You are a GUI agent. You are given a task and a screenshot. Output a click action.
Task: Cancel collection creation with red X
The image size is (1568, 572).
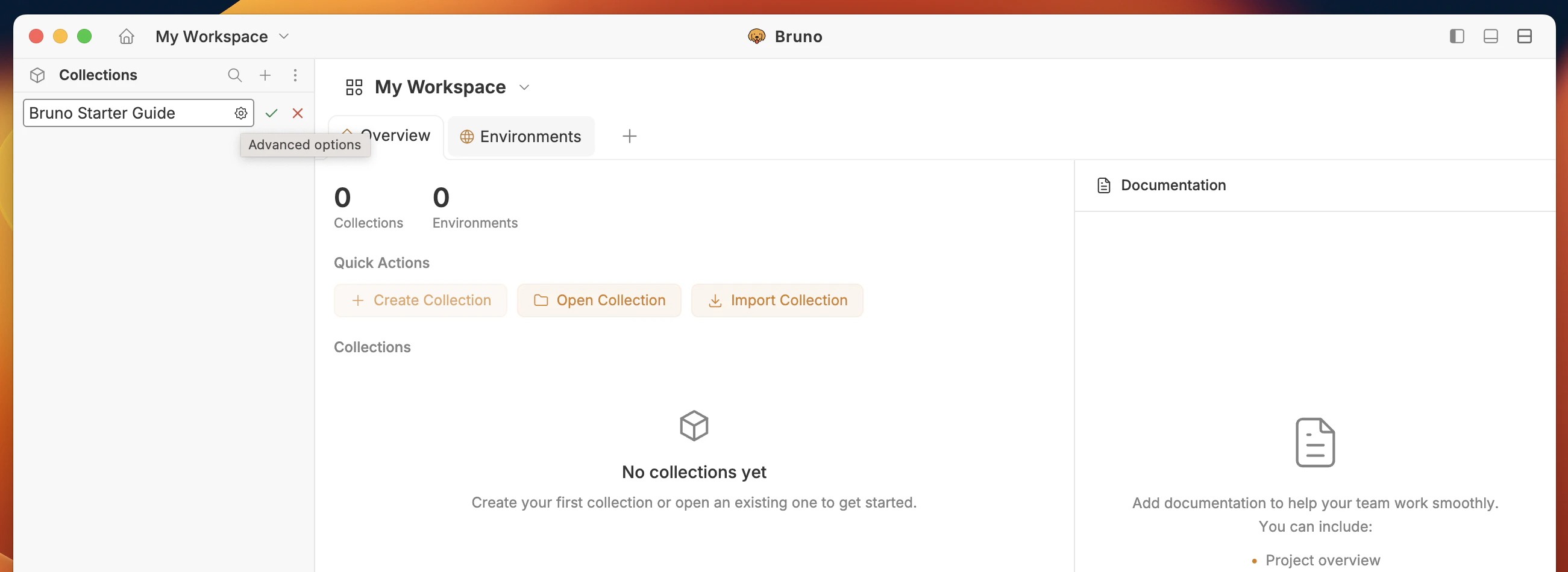coord(298,113)
